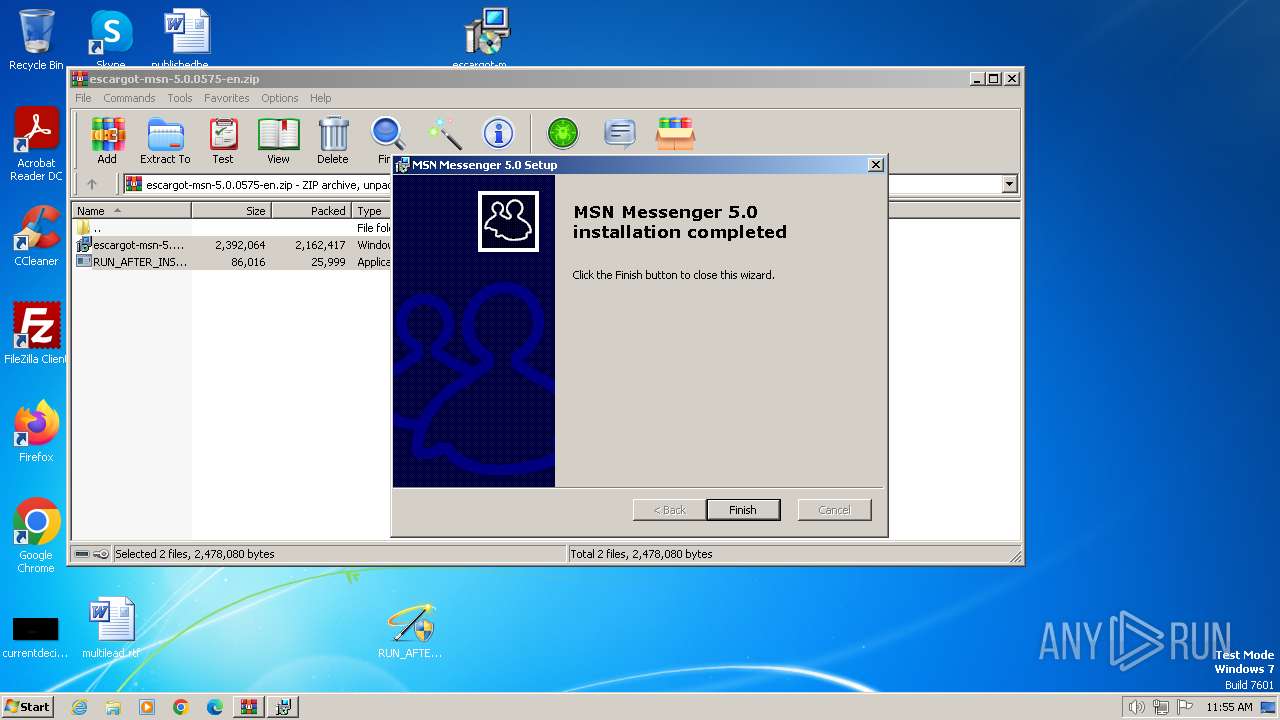Sort by Size column header

[231, 211]
